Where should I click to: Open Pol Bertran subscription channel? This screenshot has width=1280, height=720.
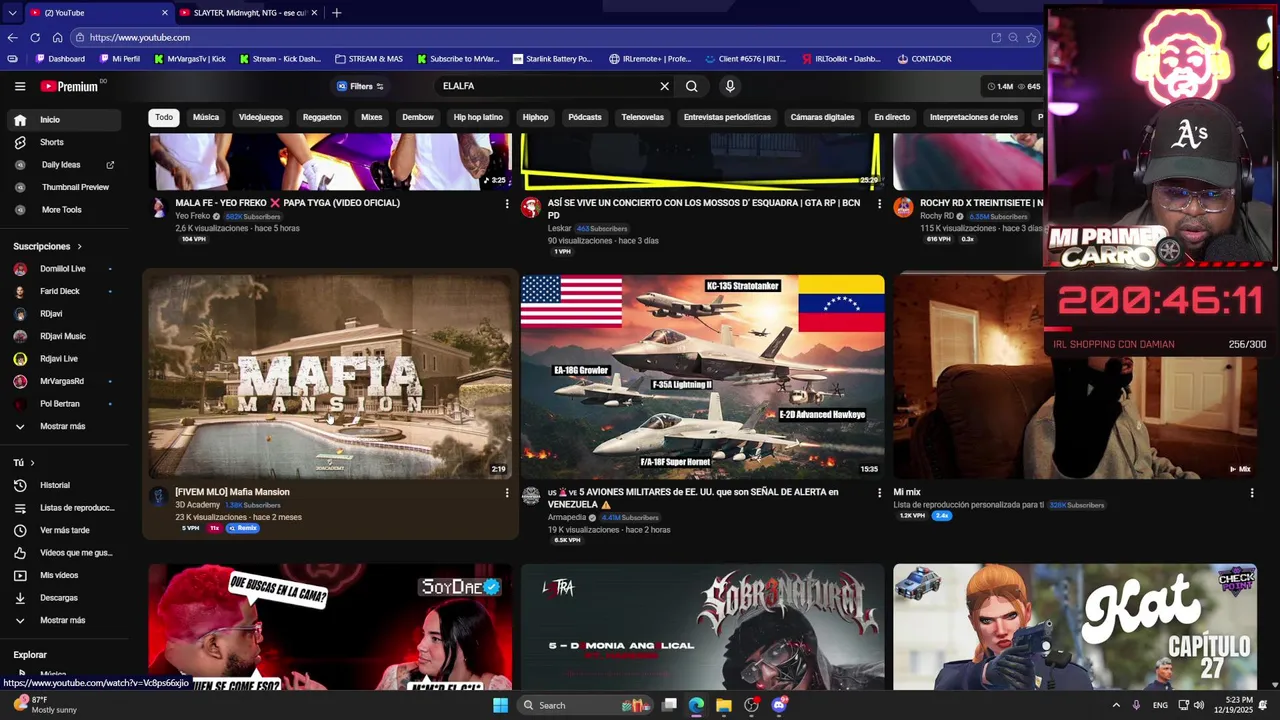[64, 403]
